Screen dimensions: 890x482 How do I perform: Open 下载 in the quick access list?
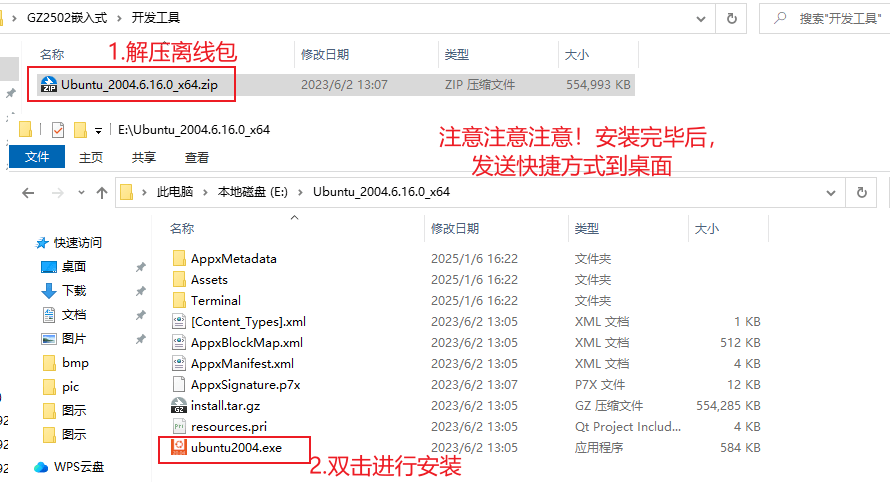coord(74,291)
